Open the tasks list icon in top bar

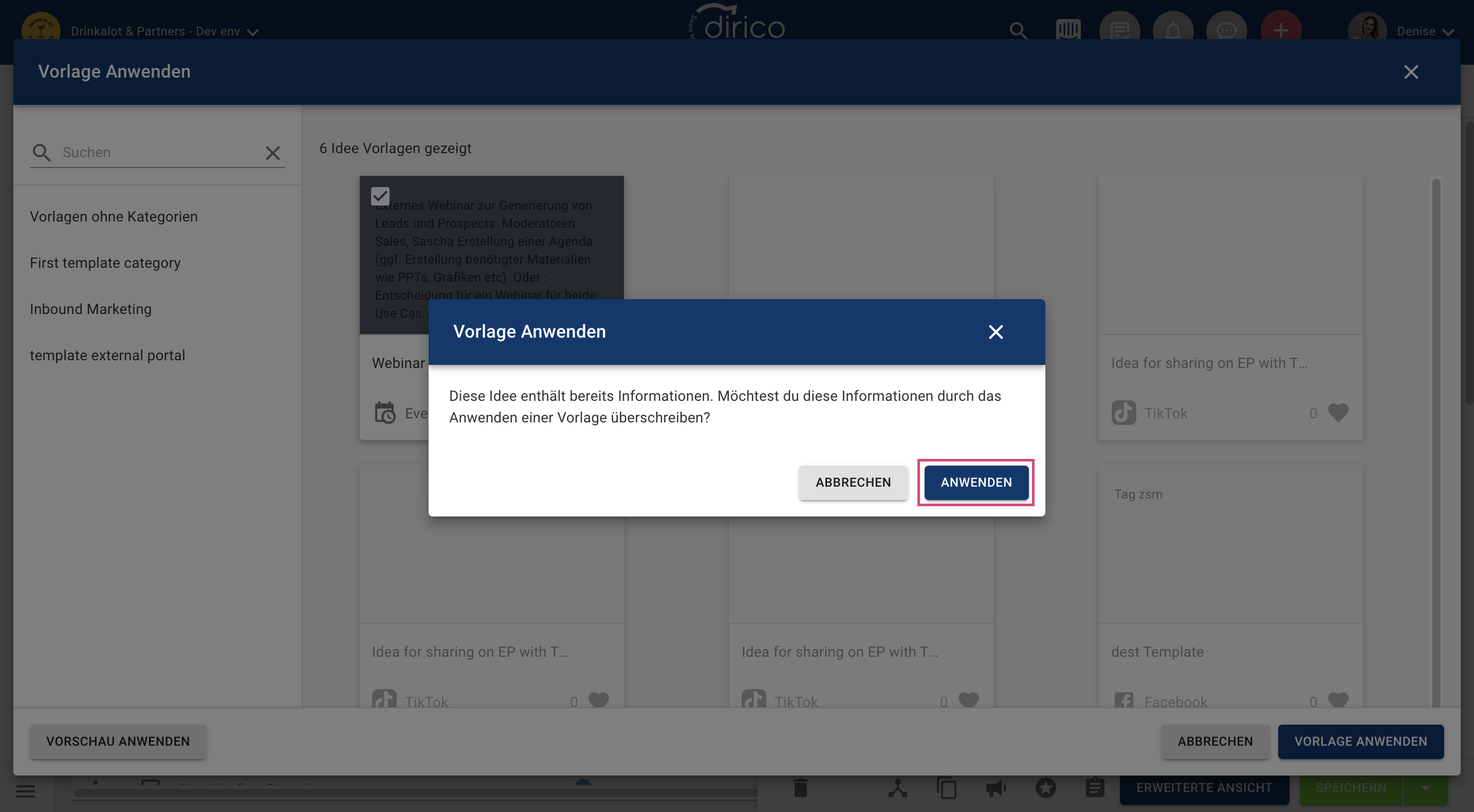point(1119,31)
